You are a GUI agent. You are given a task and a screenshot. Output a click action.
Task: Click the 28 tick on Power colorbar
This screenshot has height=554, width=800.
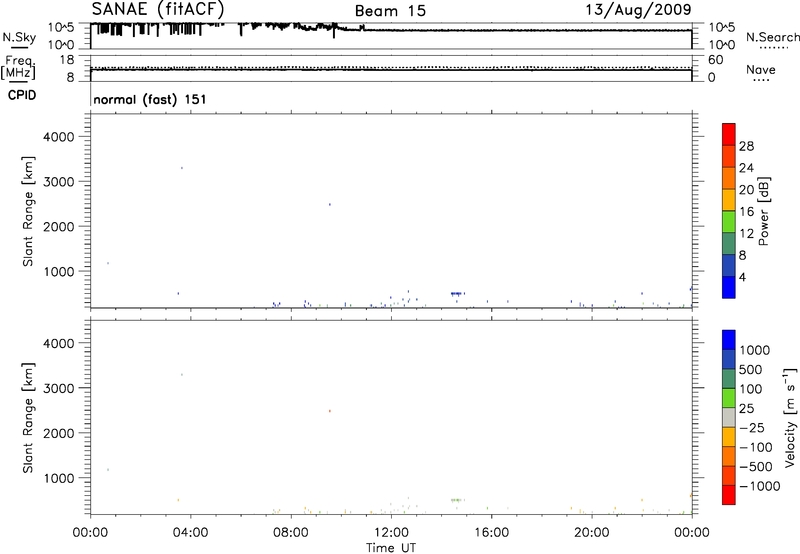tap(746, 146)
